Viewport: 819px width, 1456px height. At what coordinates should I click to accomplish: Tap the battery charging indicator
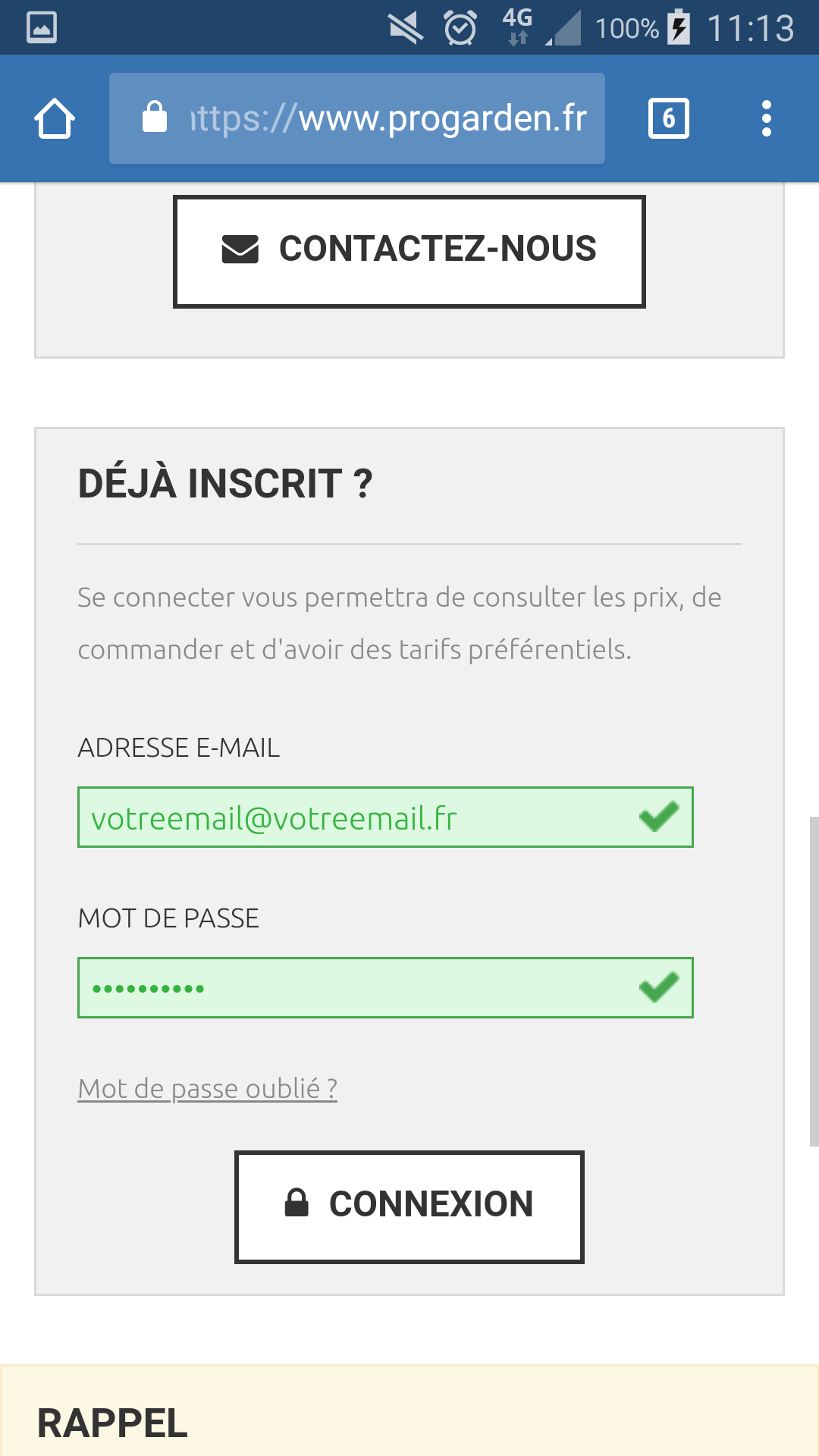tap(677, 28)
